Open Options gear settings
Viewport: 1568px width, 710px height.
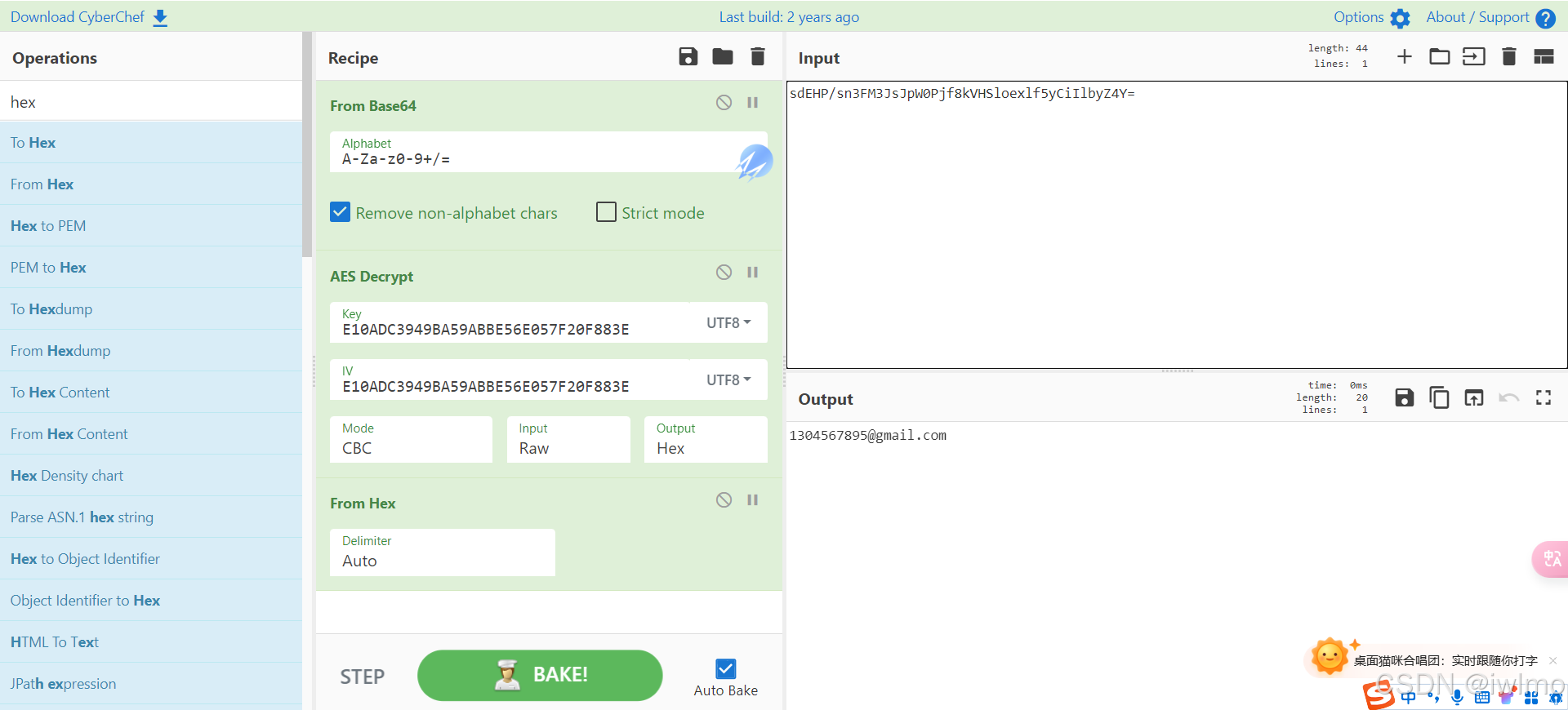point(1401,18)
